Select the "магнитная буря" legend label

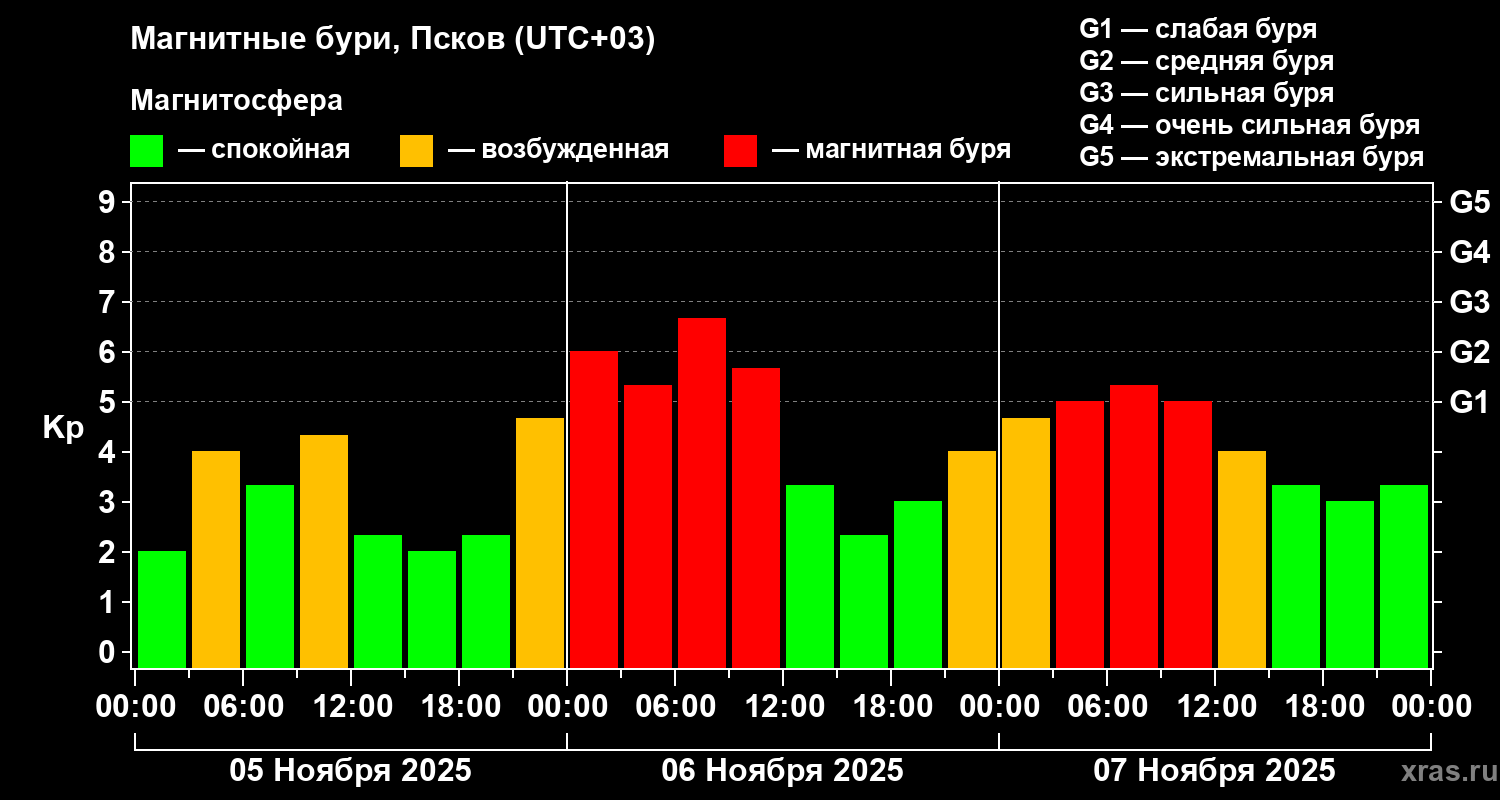(x=907, y=150)
